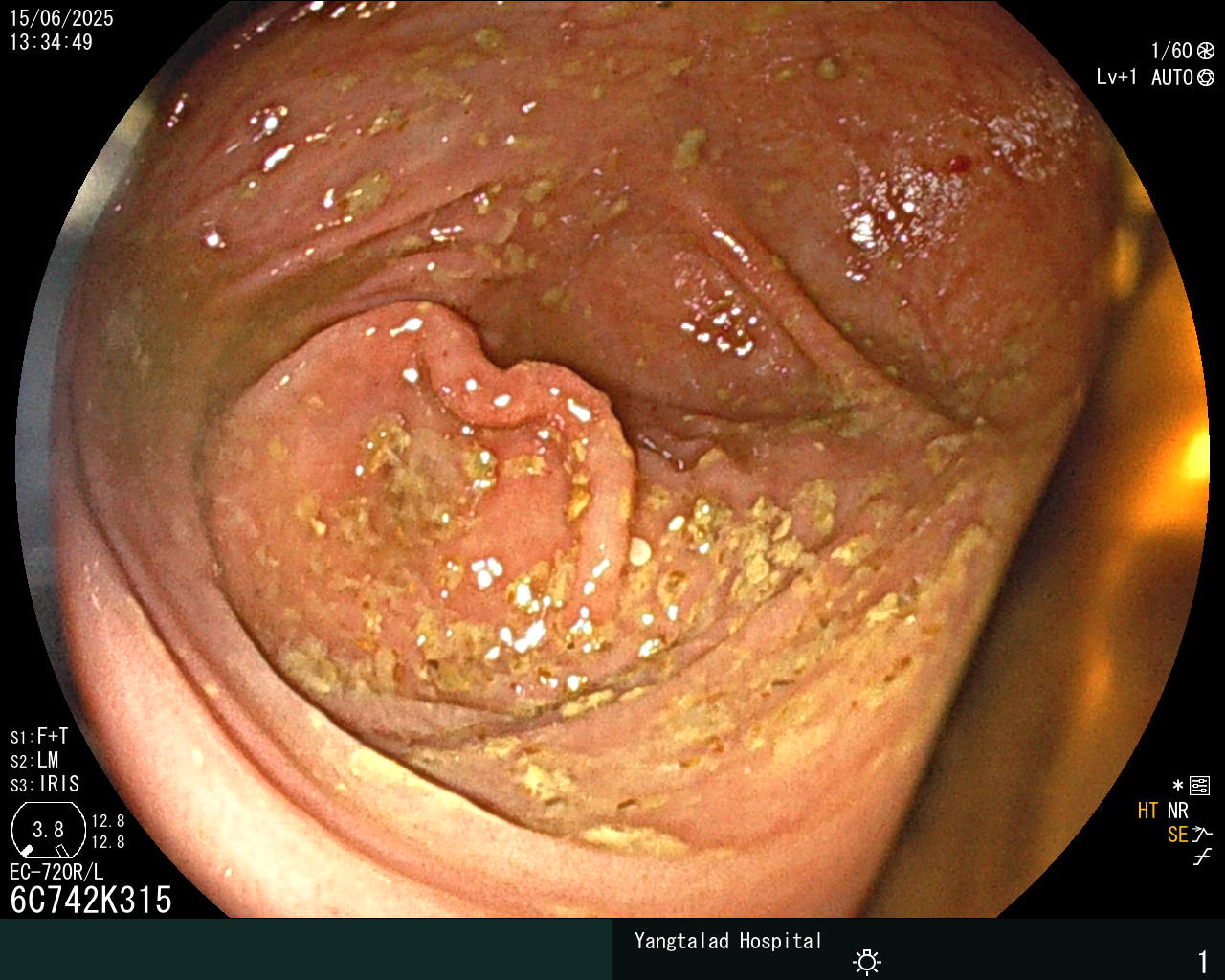Click the structure enhancement curve icon

pyautogui.click(x=1202, y=835)
